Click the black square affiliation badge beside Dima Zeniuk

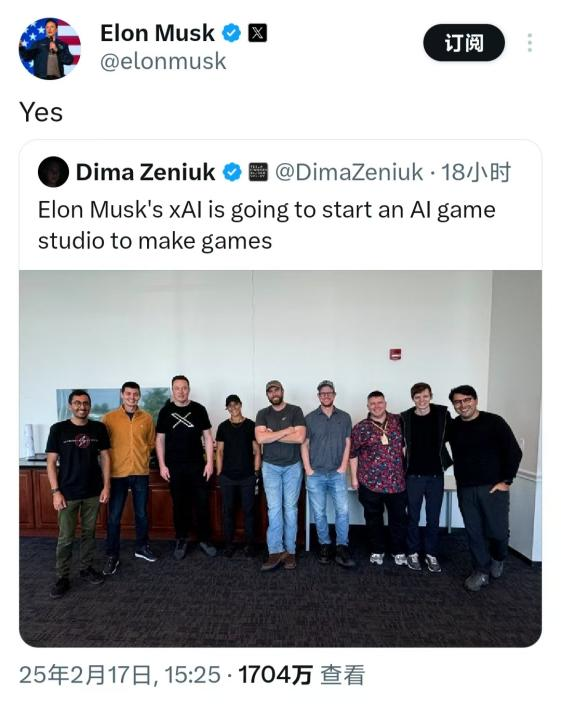[x=258, y=172]
